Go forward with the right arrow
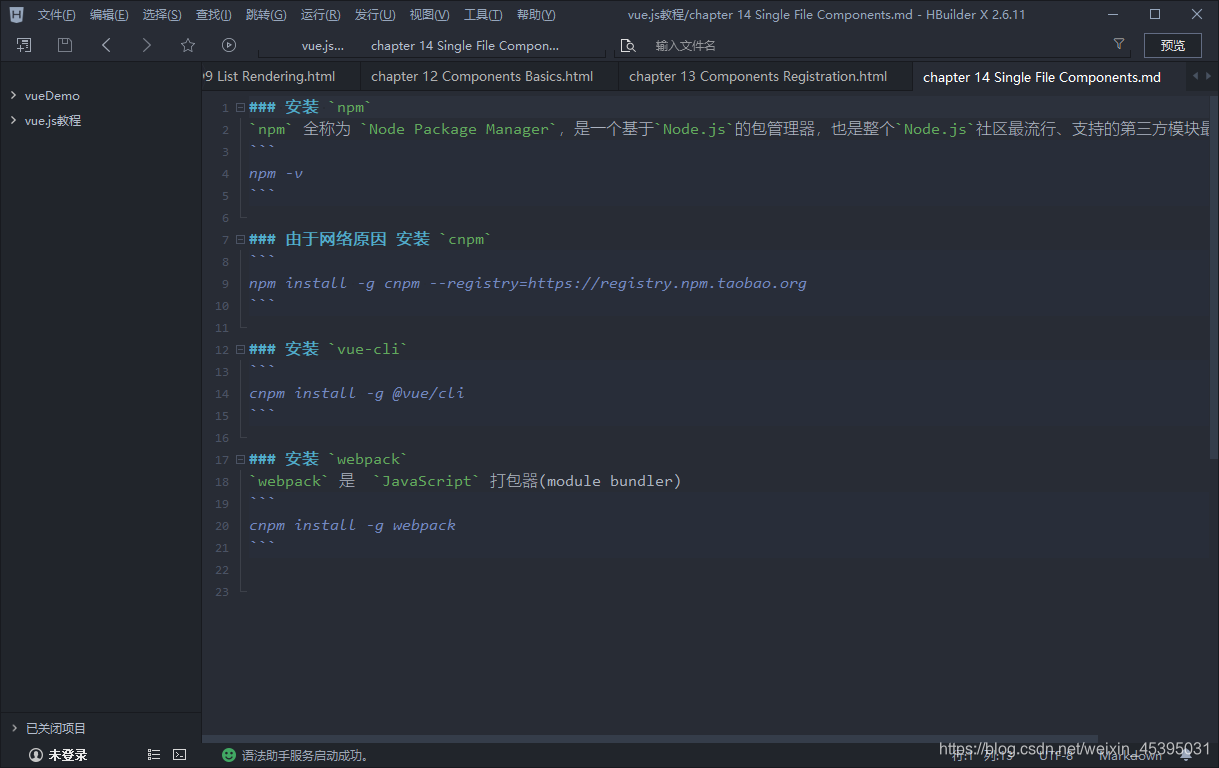This screenshot has height=768, width=1219. [x=147, y=45]
